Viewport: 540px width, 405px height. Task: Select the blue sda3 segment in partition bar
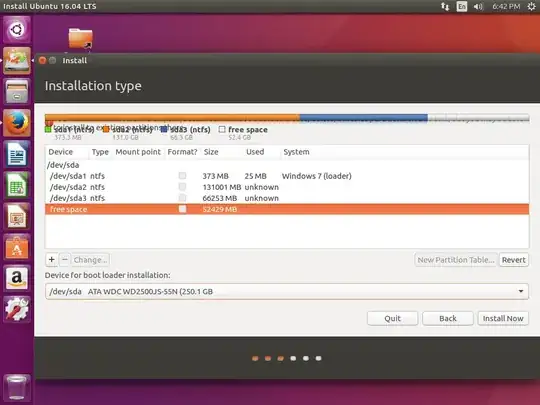pyautogui.click(x=364, y=118)
